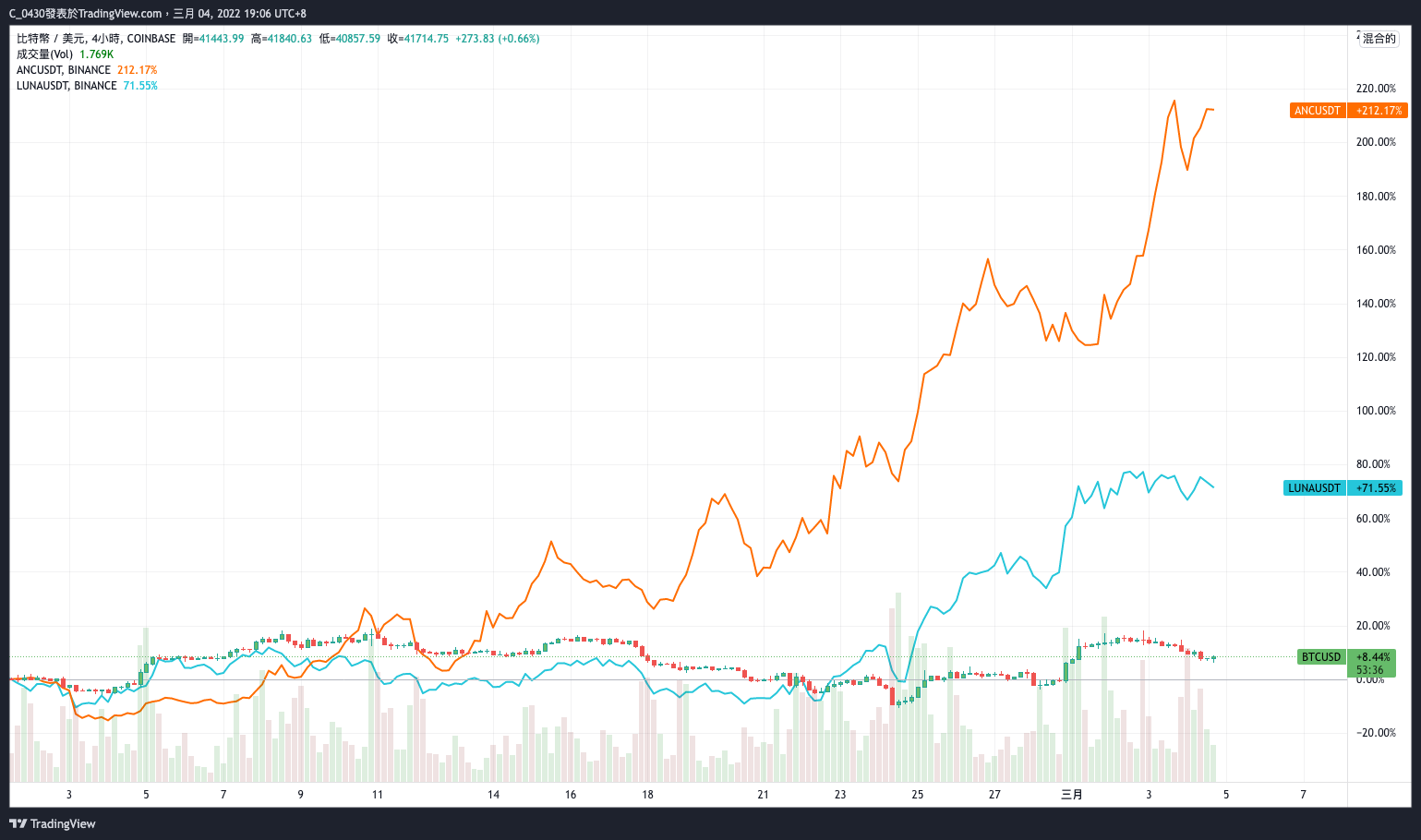The height and width of the screenshot is (840, 1421).
Task: Click the +71.55% cyan value tag
Action: [1375, 487]
